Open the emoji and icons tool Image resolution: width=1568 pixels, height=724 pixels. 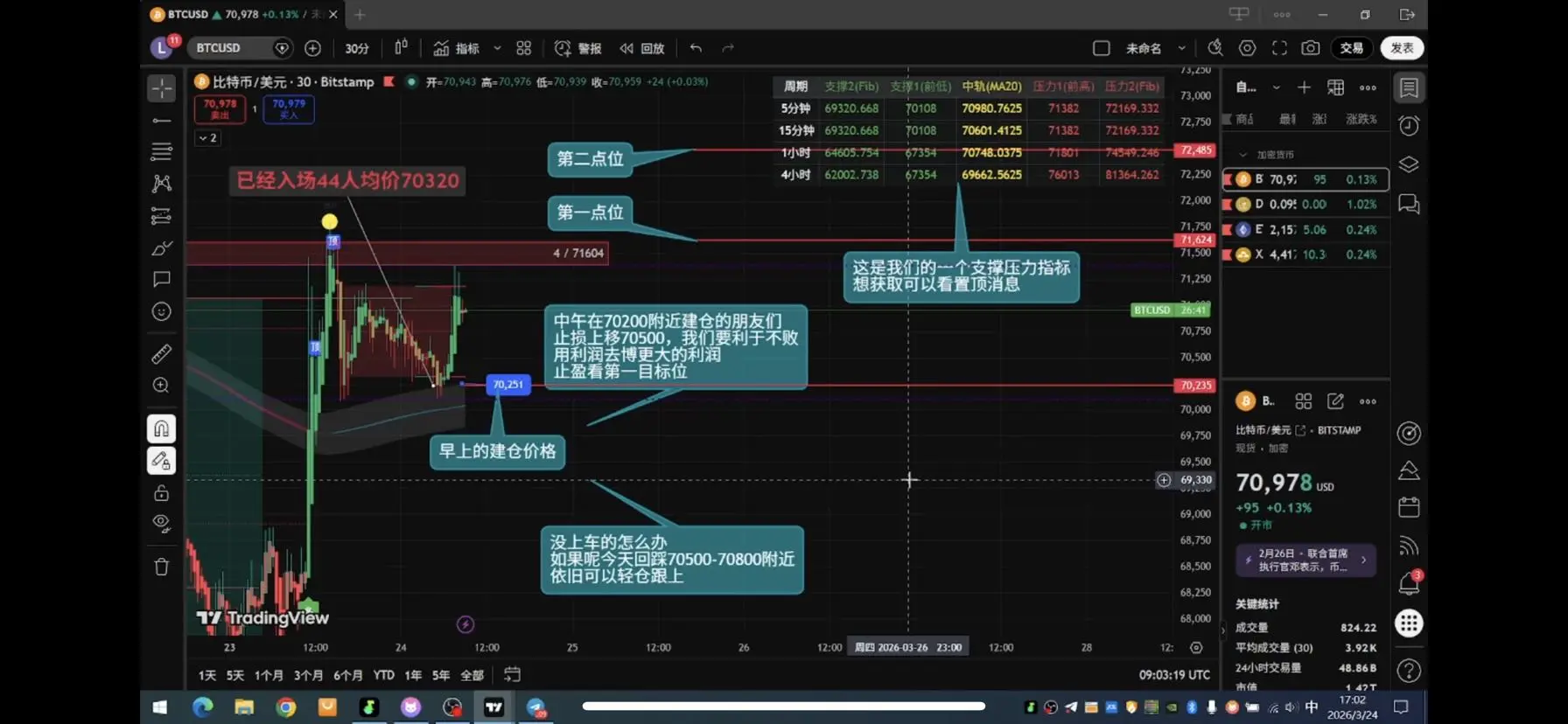click(x=162, y=311)
